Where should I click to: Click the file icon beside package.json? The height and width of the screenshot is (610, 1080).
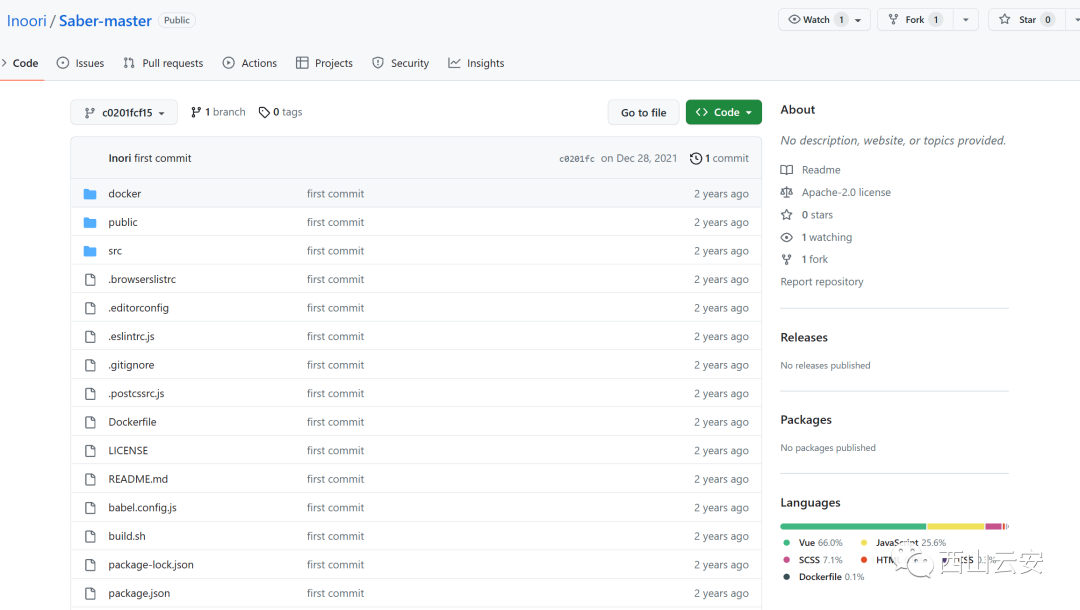click(x=90, y=593)
